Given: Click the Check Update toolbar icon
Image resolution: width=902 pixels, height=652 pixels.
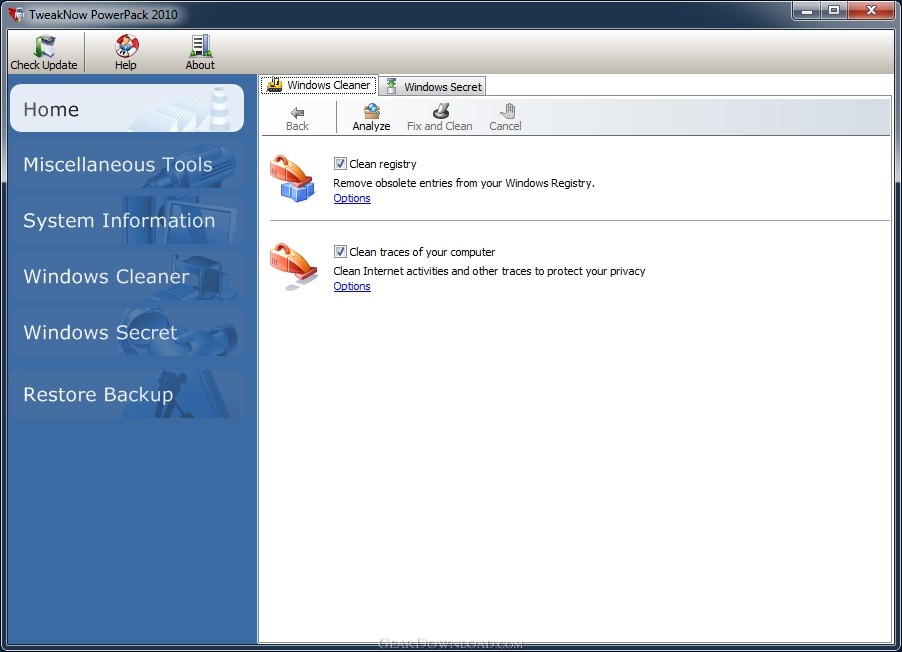Looking at the screenshot, I should click(44, 47).
